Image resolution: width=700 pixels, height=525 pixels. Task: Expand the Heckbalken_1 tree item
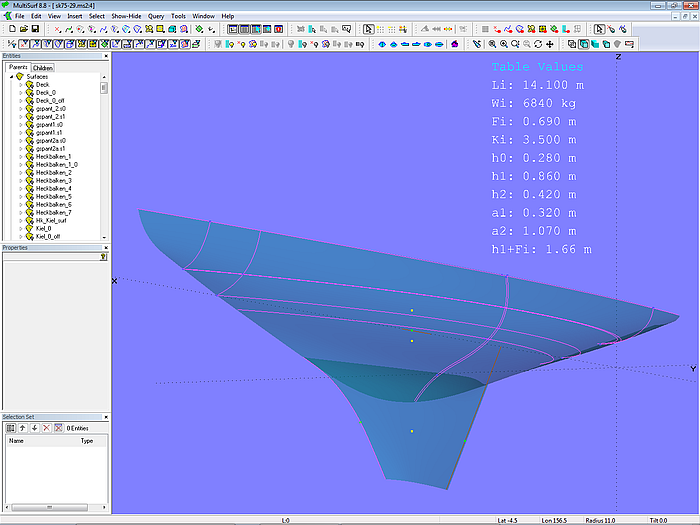pos(20,156)
